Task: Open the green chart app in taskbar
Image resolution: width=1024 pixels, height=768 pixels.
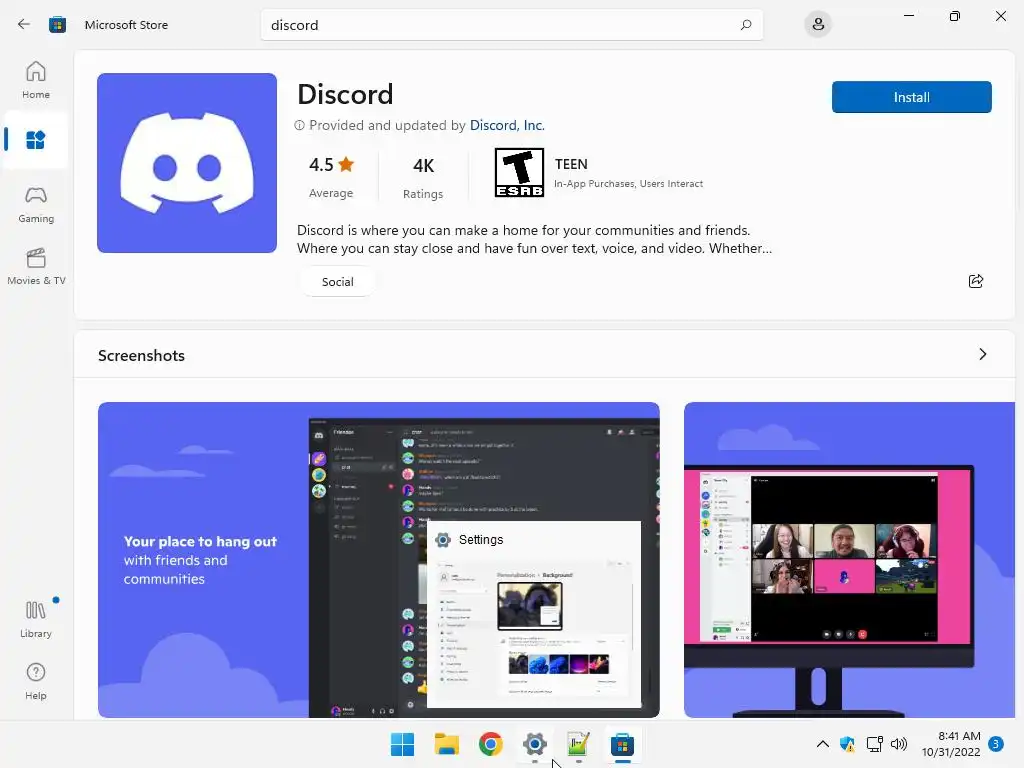Action: point(578,744)
